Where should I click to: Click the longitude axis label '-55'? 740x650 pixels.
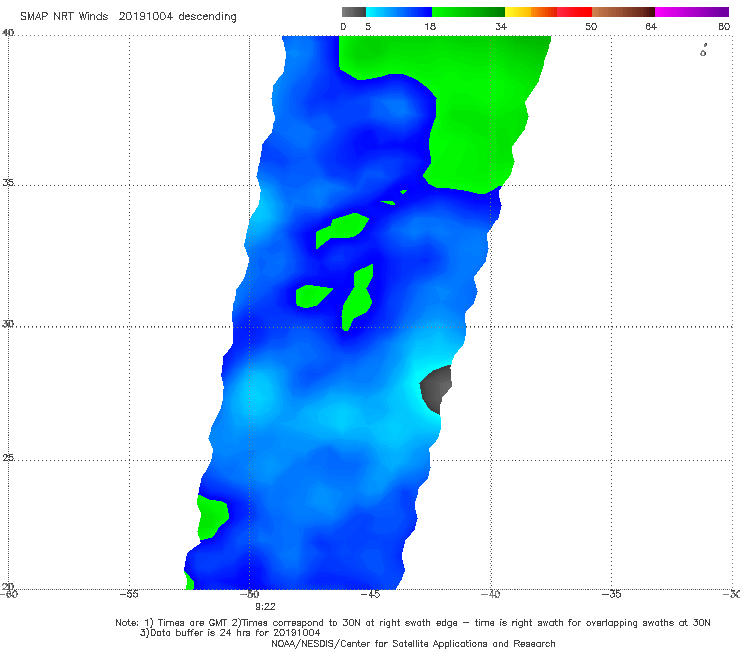pos(129,594)
